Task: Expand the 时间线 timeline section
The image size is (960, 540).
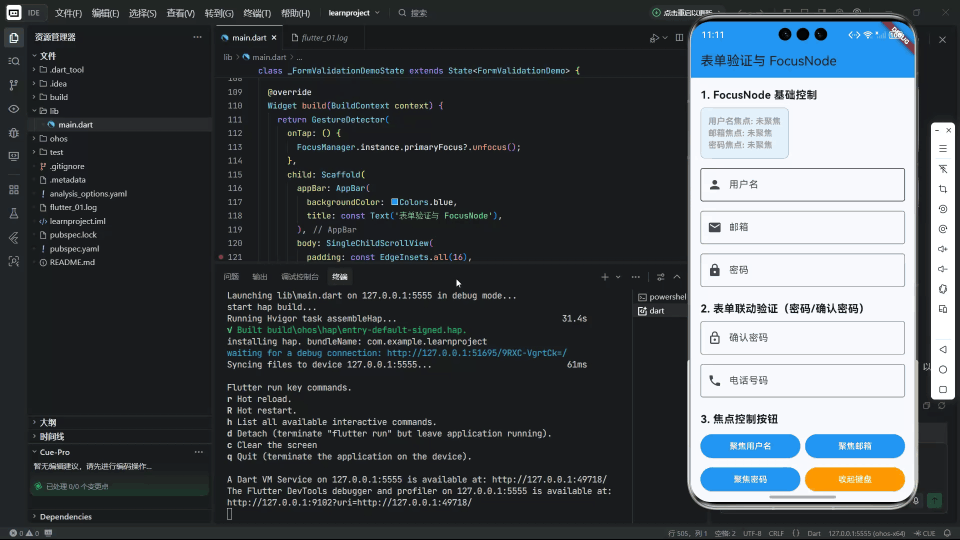Action: [x=34, y=437]
